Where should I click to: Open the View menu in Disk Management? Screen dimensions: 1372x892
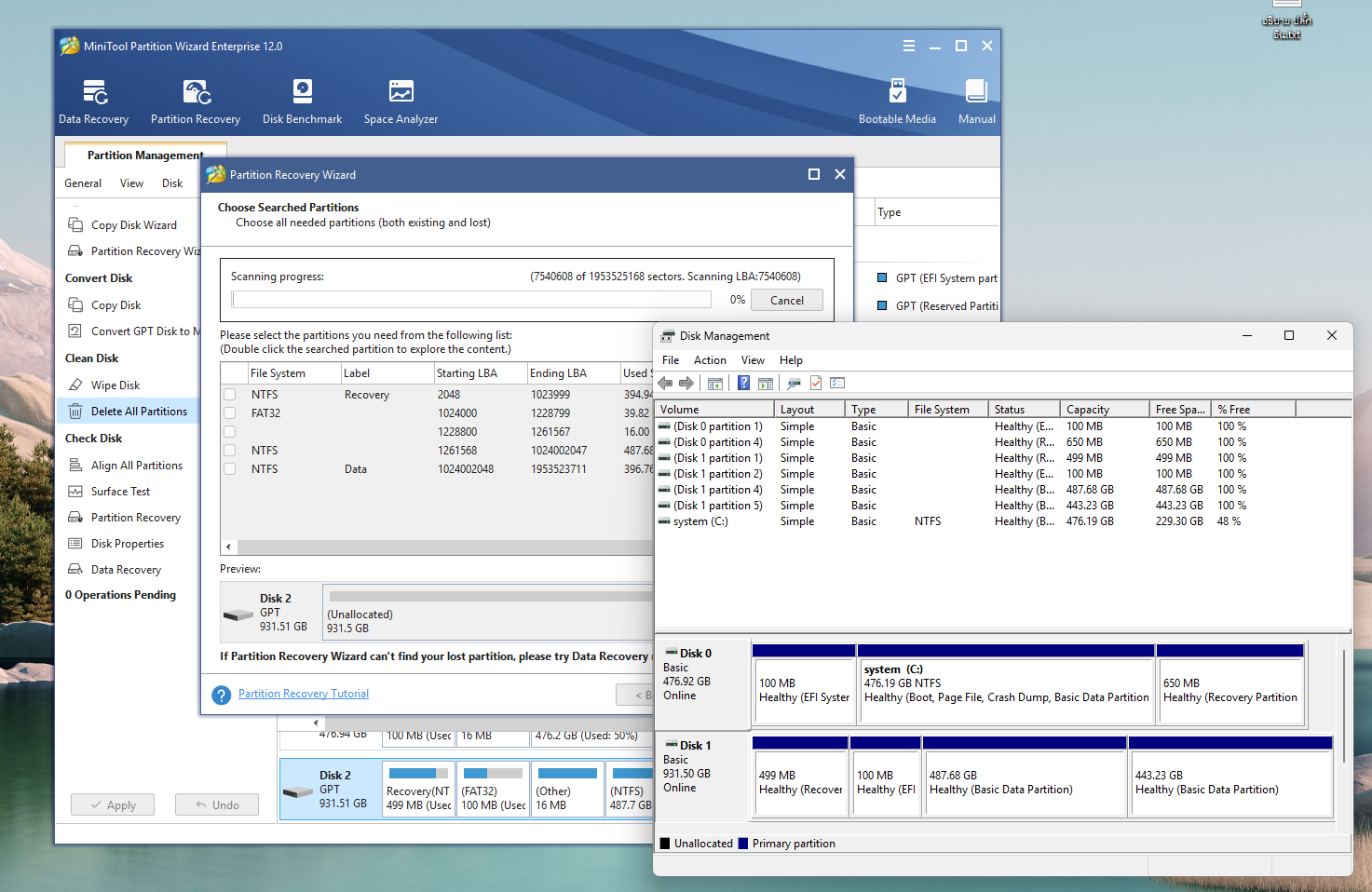tap(753, 360)
